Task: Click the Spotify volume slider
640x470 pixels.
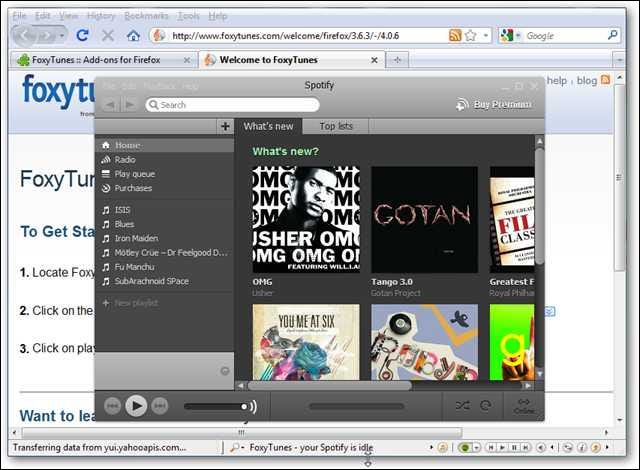Action: 216,406
